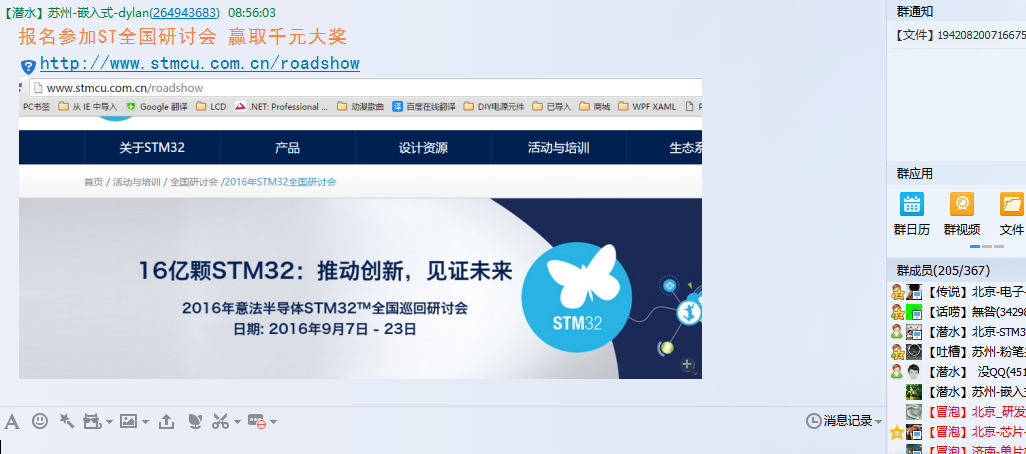Click the QQ number 264943683 link
1026x454 pixels.
point(185,12)
